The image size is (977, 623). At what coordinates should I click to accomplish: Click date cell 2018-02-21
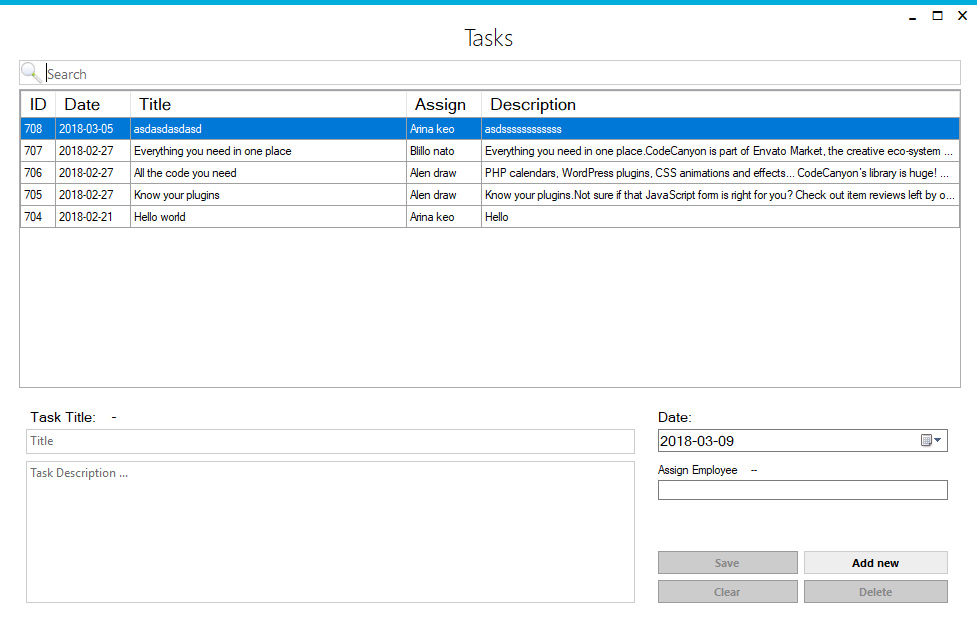(93, 217)
